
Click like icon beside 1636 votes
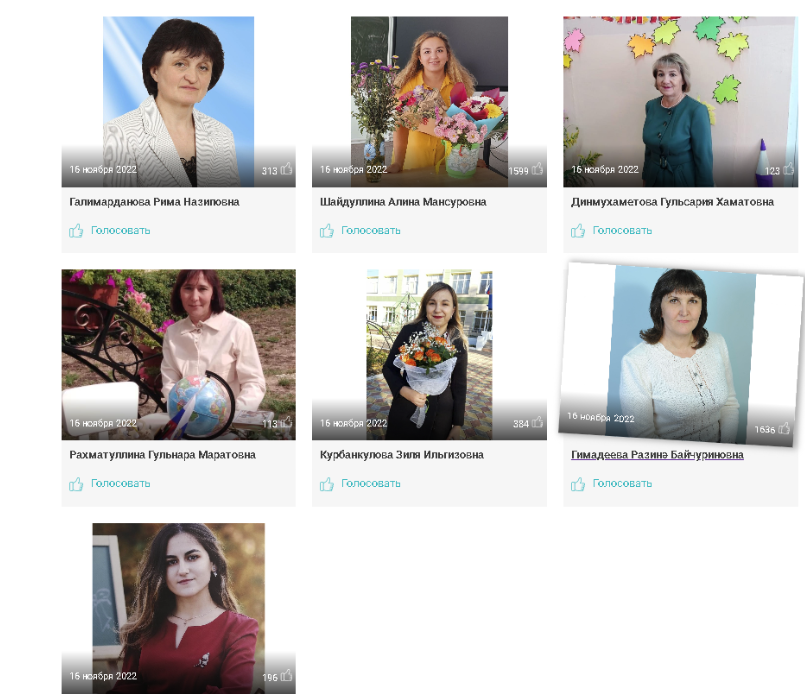[x=784, y=428]
